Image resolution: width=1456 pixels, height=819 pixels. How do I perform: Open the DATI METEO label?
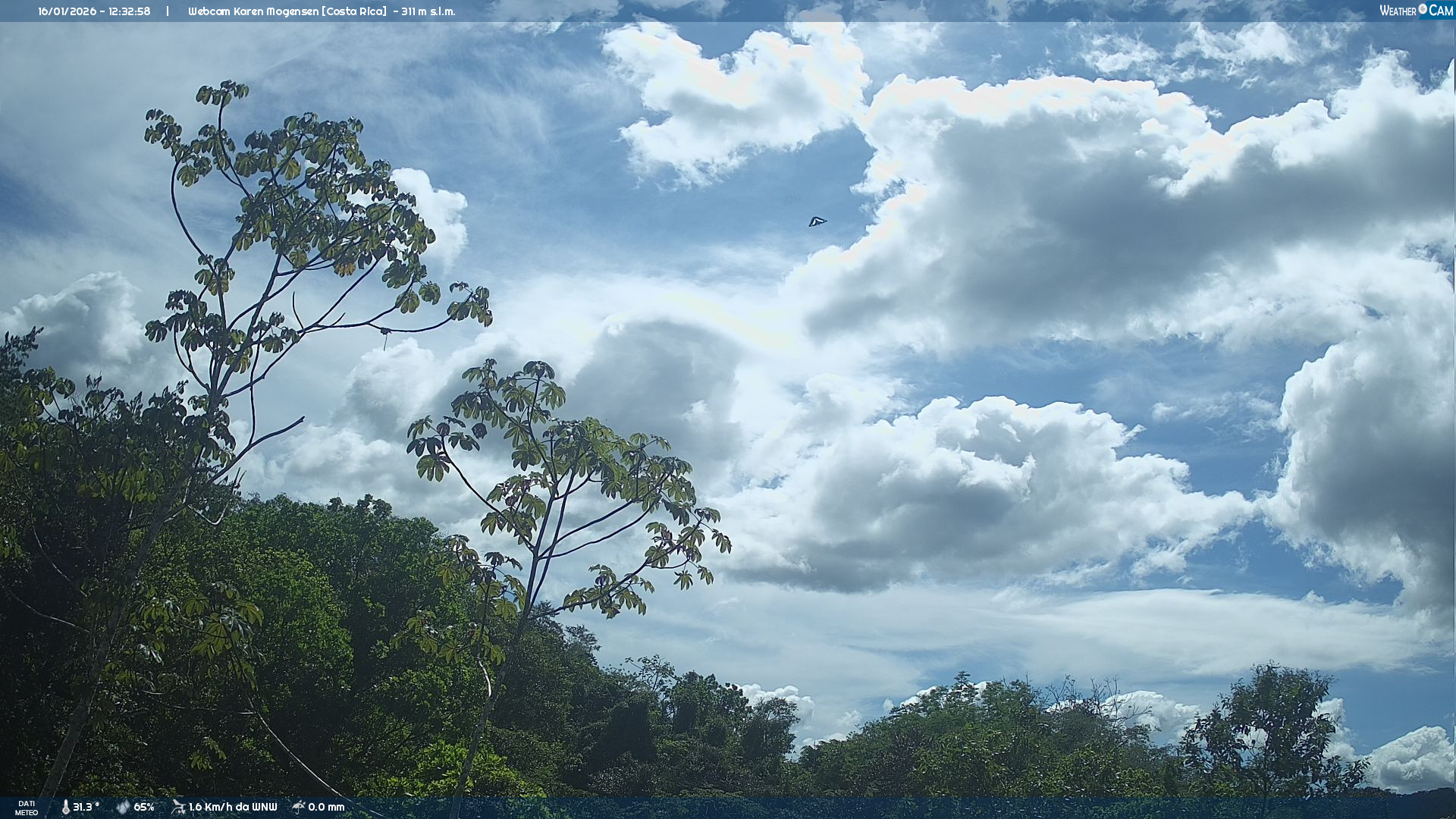tap(27, 808)
